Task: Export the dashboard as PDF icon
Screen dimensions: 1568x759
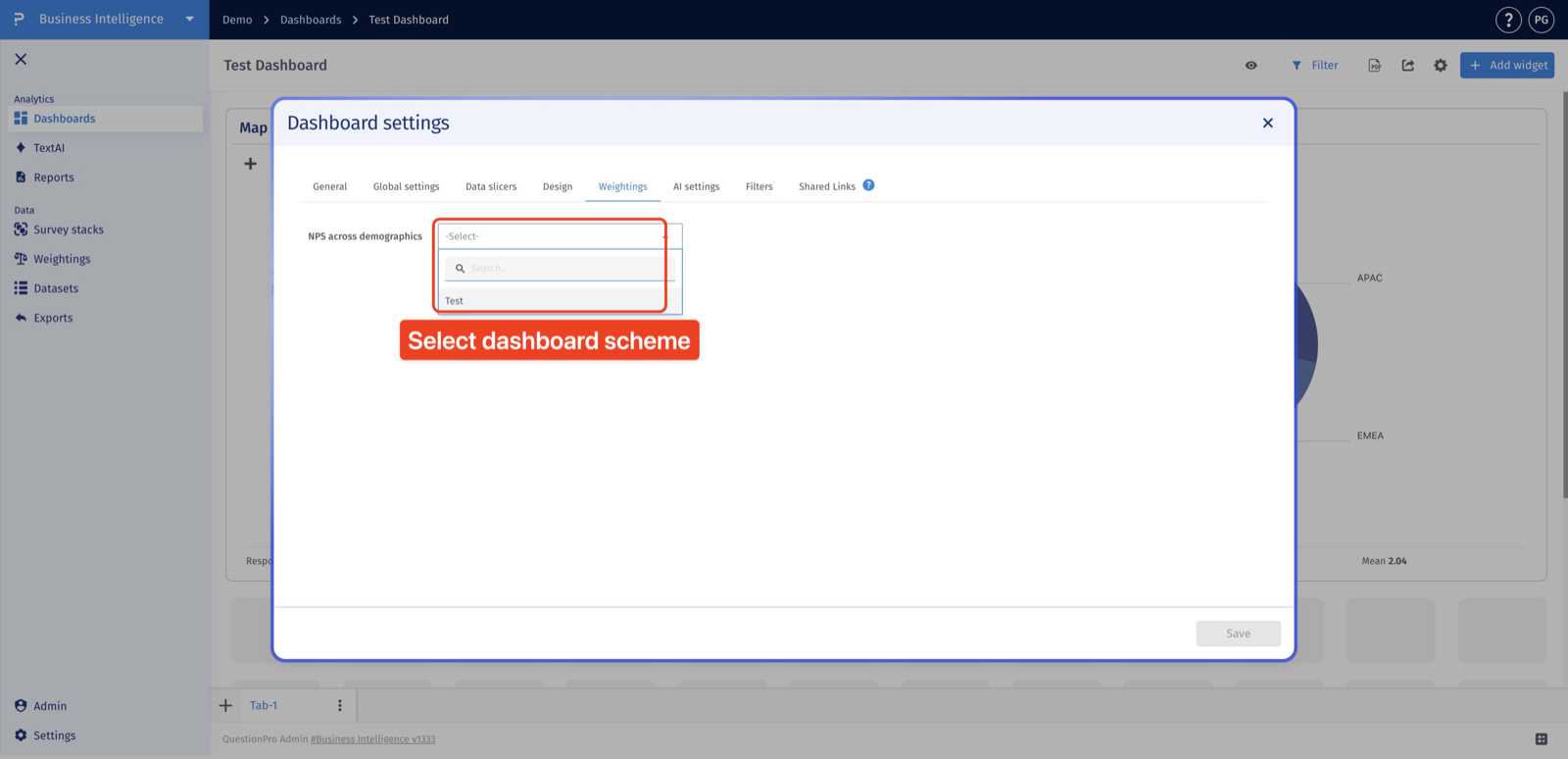Action: click(x=1375, y=66)
